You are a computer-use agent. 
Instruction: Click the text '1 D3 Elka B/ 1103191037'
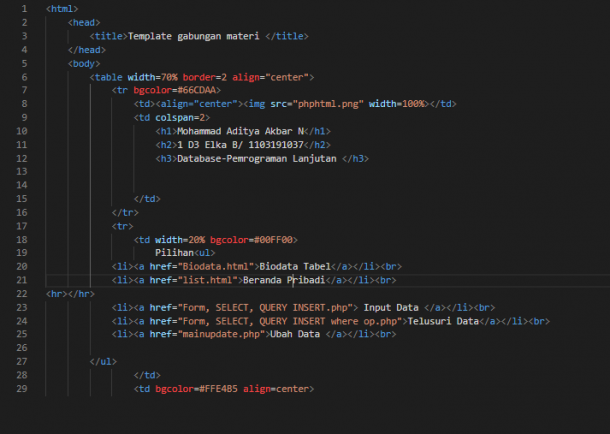click(240, 145)
